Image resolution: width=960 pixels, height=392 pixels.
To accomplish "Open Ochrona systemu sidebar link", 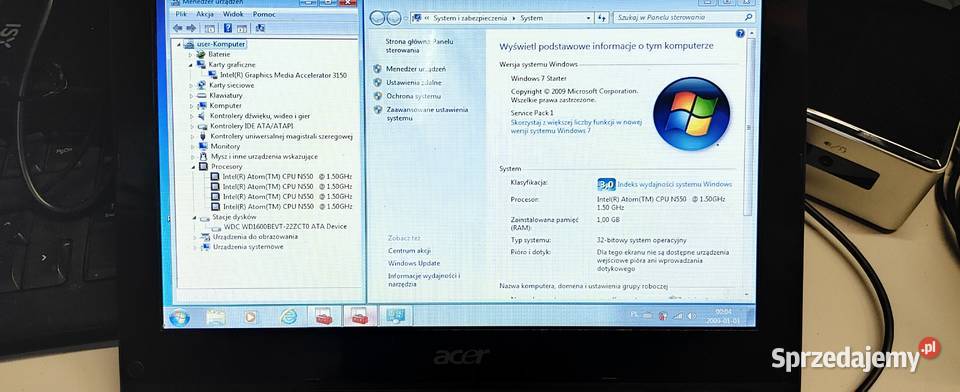I will click(413, 96).
